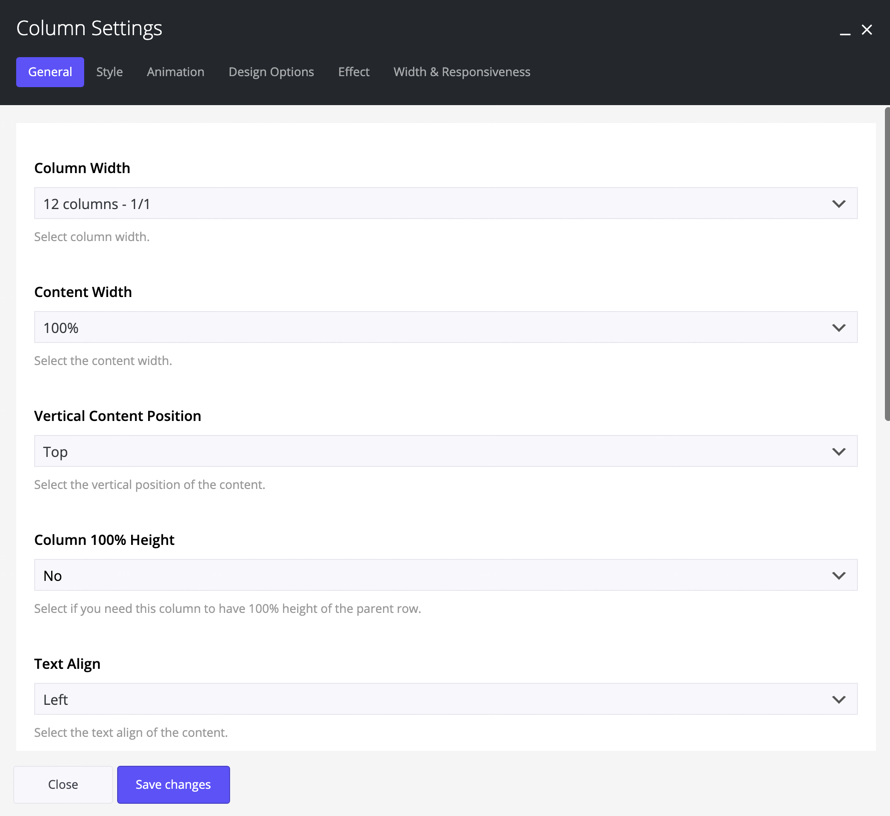Go to the Design Options tab
890x816 pixels.
[271, 72]
